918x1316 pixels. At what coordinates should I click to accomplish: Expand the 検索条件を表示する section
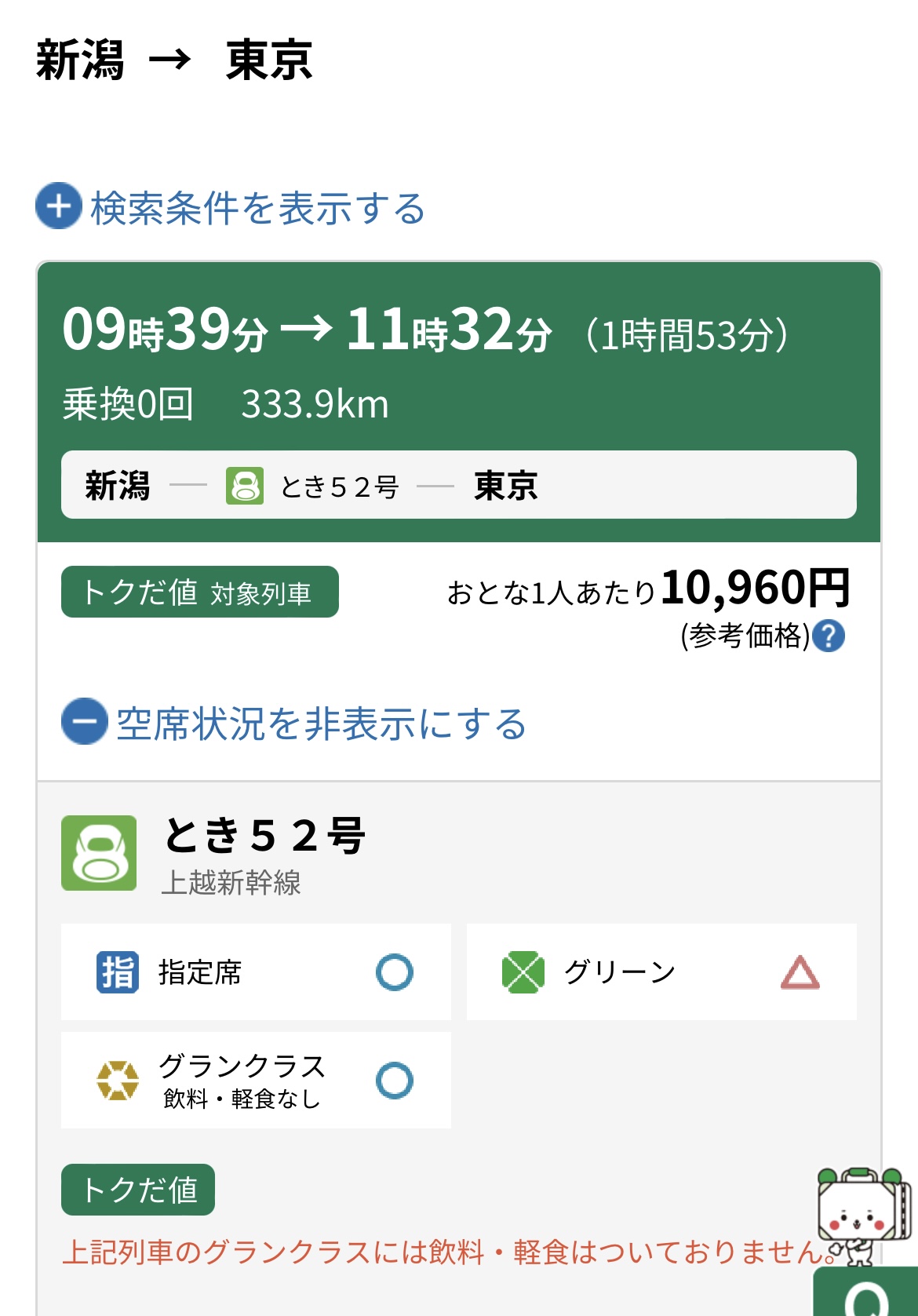[231, 207]
